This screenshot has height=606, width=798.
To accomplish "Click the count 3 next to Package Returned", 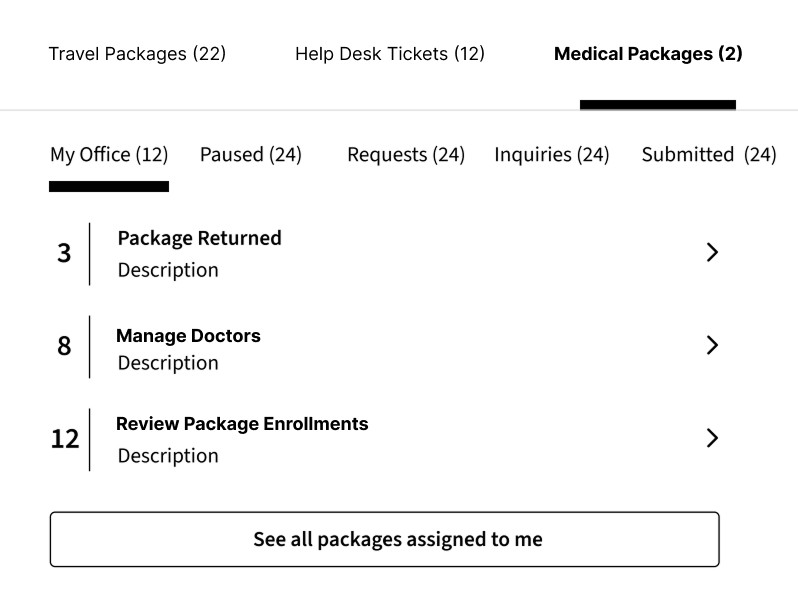I will click(x=64, y=253).
